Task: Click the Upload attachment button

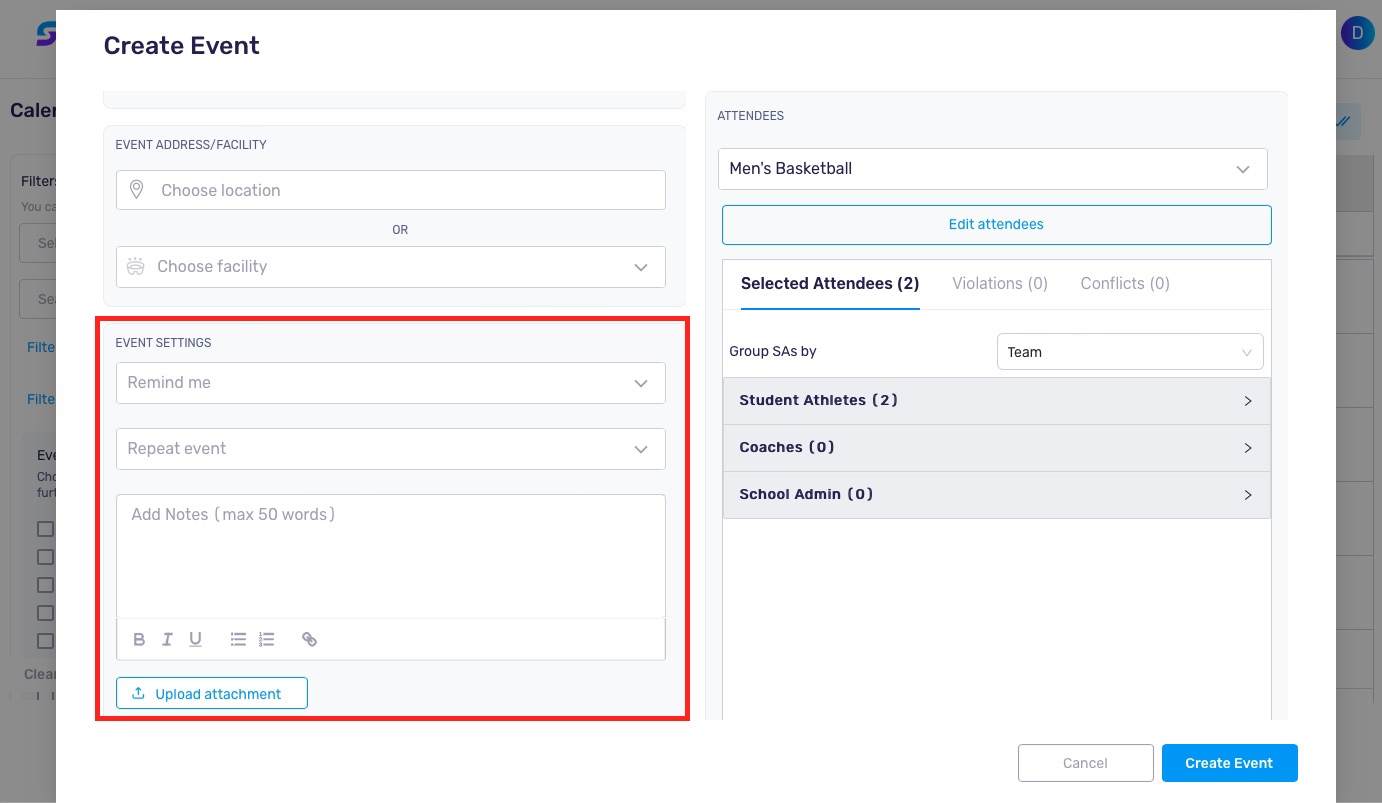Action: (x=212, y=693)
